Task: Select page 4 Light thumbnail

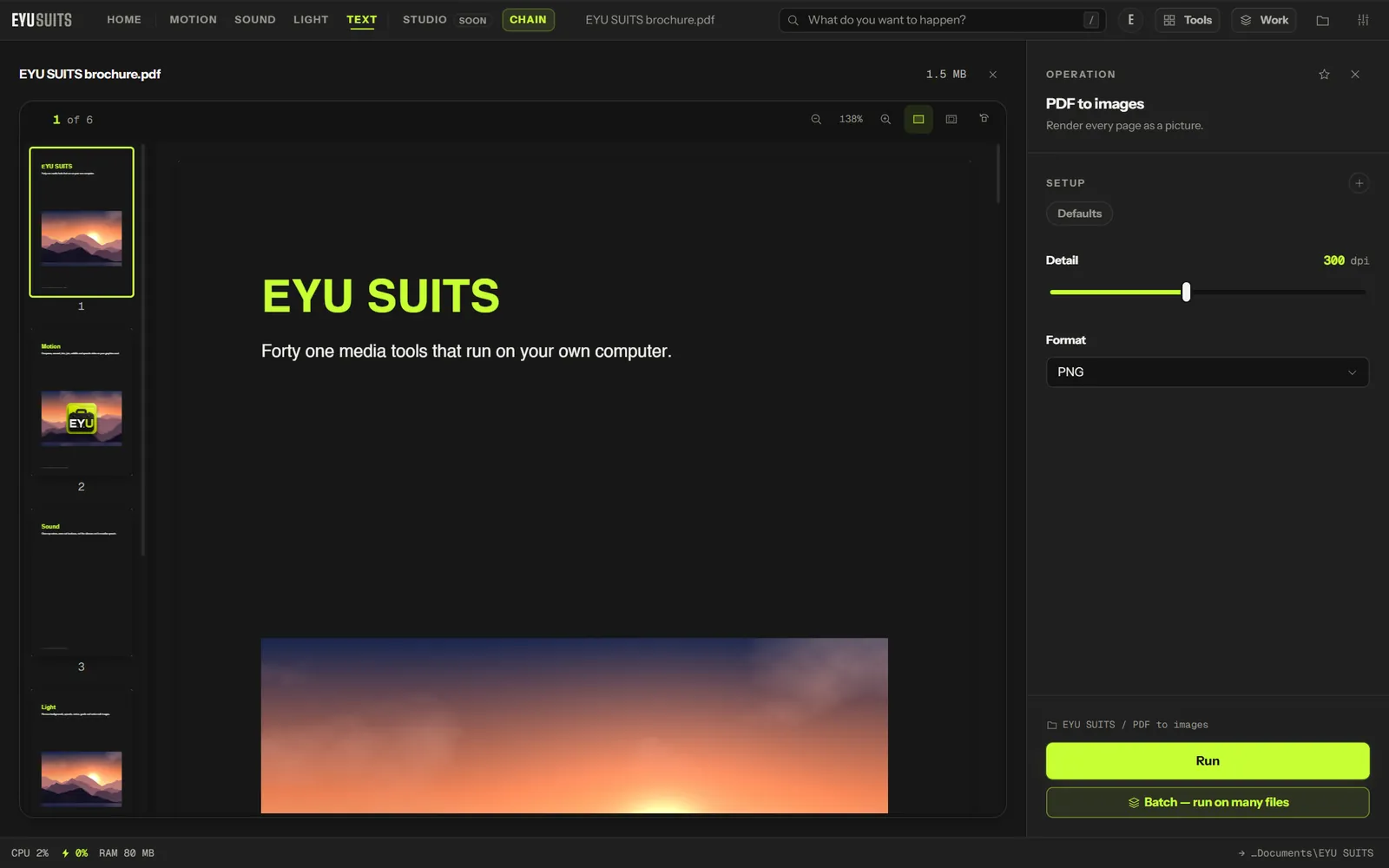Action: click(82, 752)
